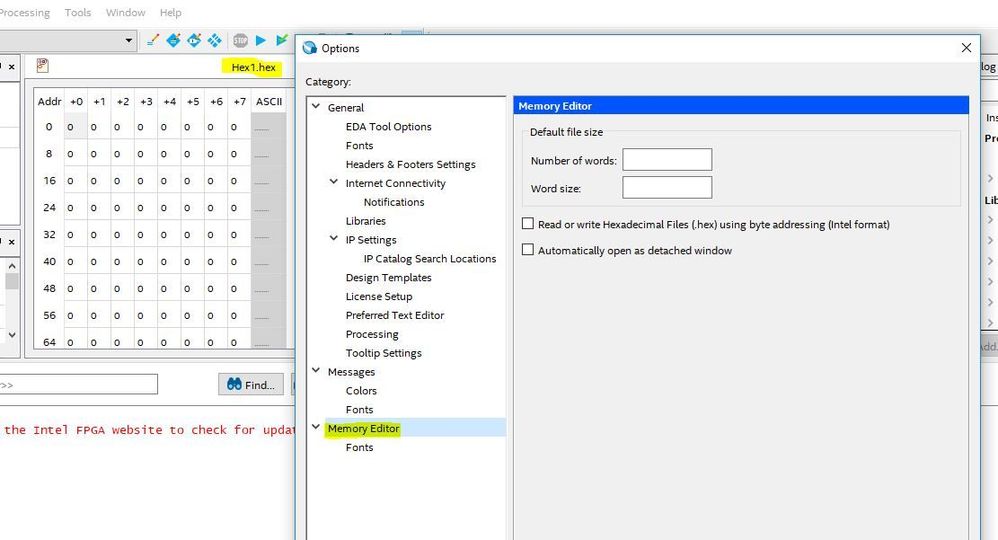Open the Help menu
This screenshot has width=998, height=540.
point(170,12)
